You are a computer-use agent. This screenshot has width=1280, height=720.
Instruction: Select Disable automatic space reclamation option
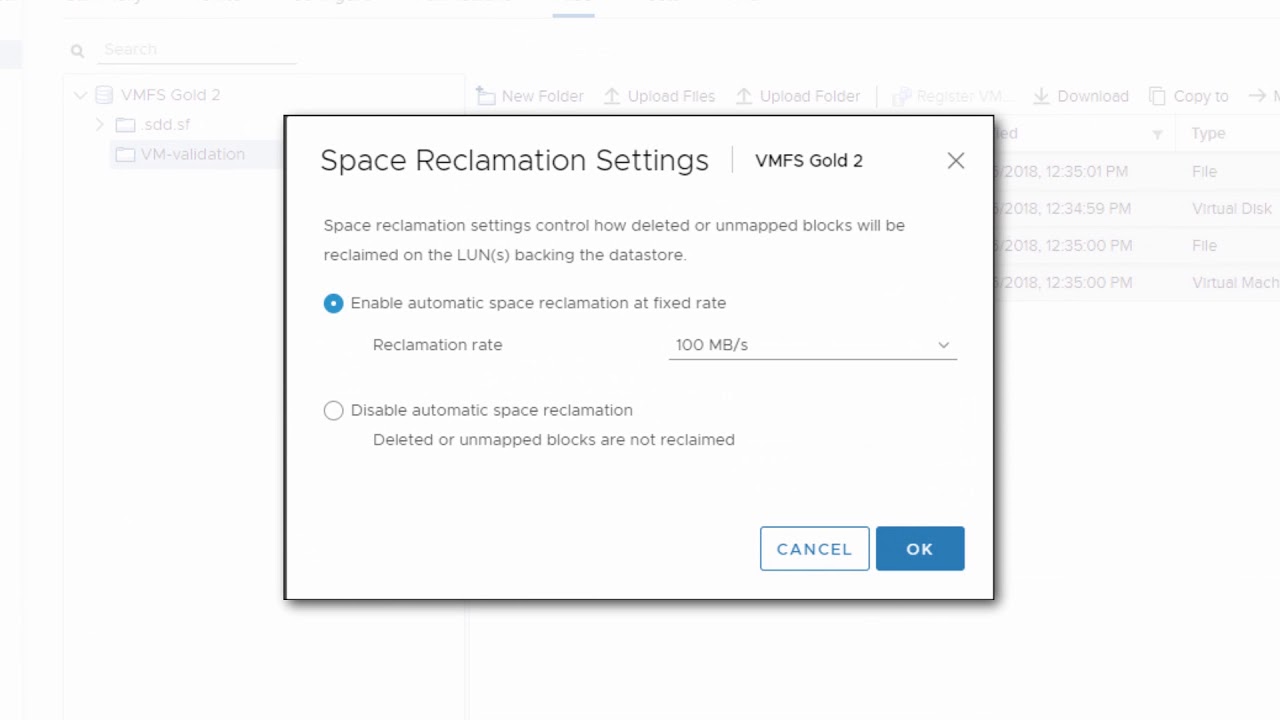pos(334,410)
